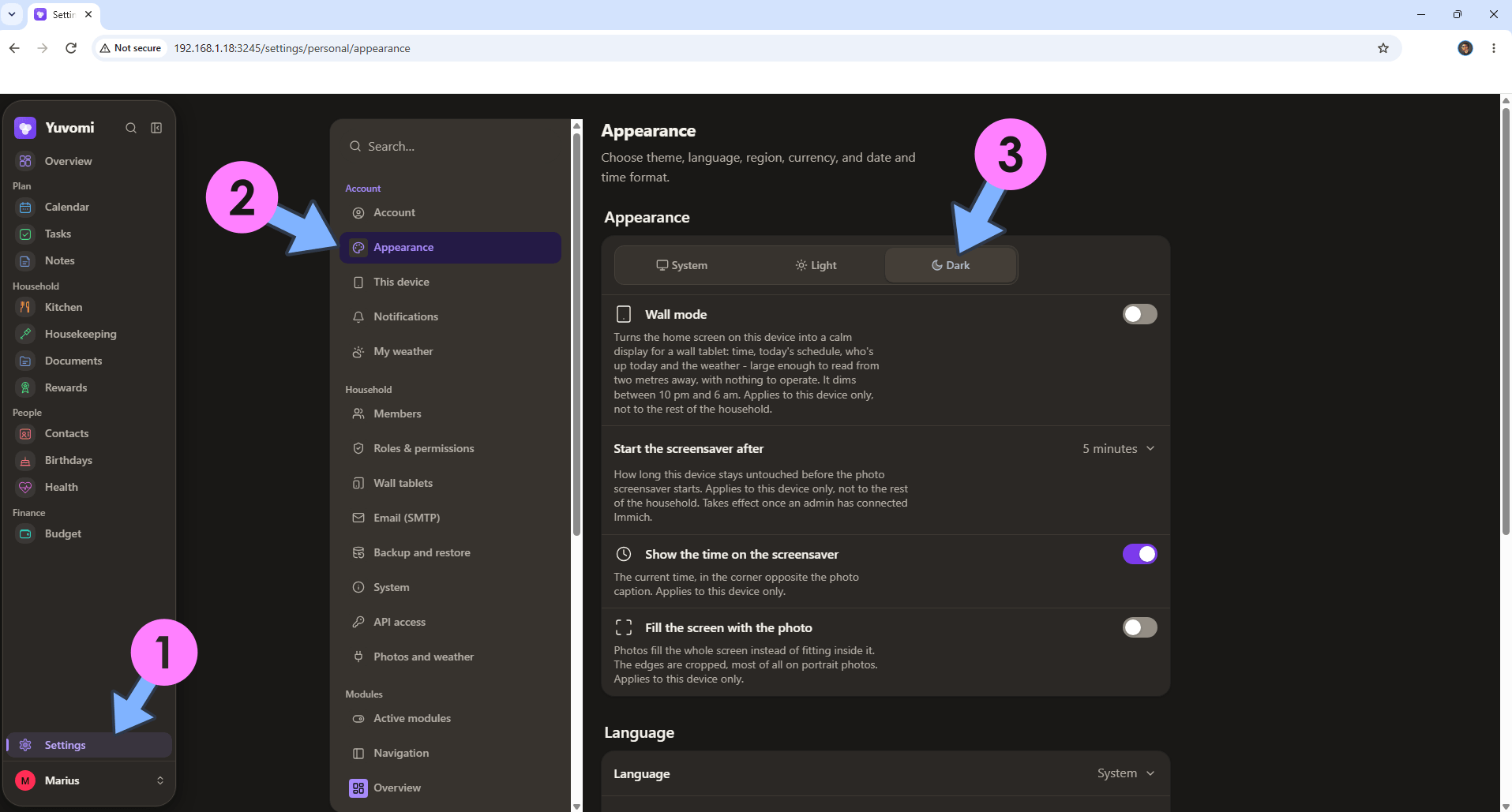Click the Birthdays cake icon
This screenshot has width=1512, height=812.
25,460
